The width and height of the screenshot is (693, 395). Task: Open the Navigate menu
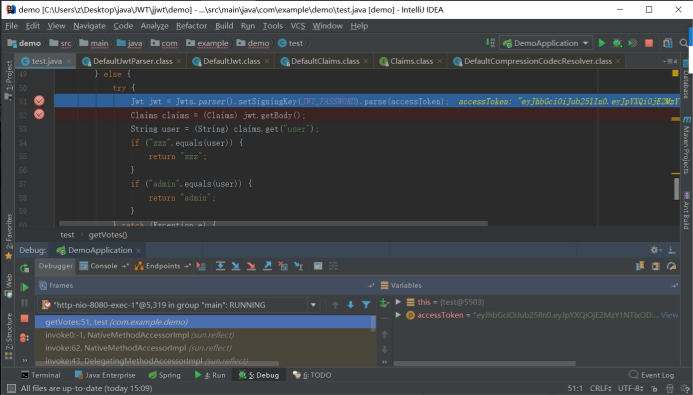[89, 26]
